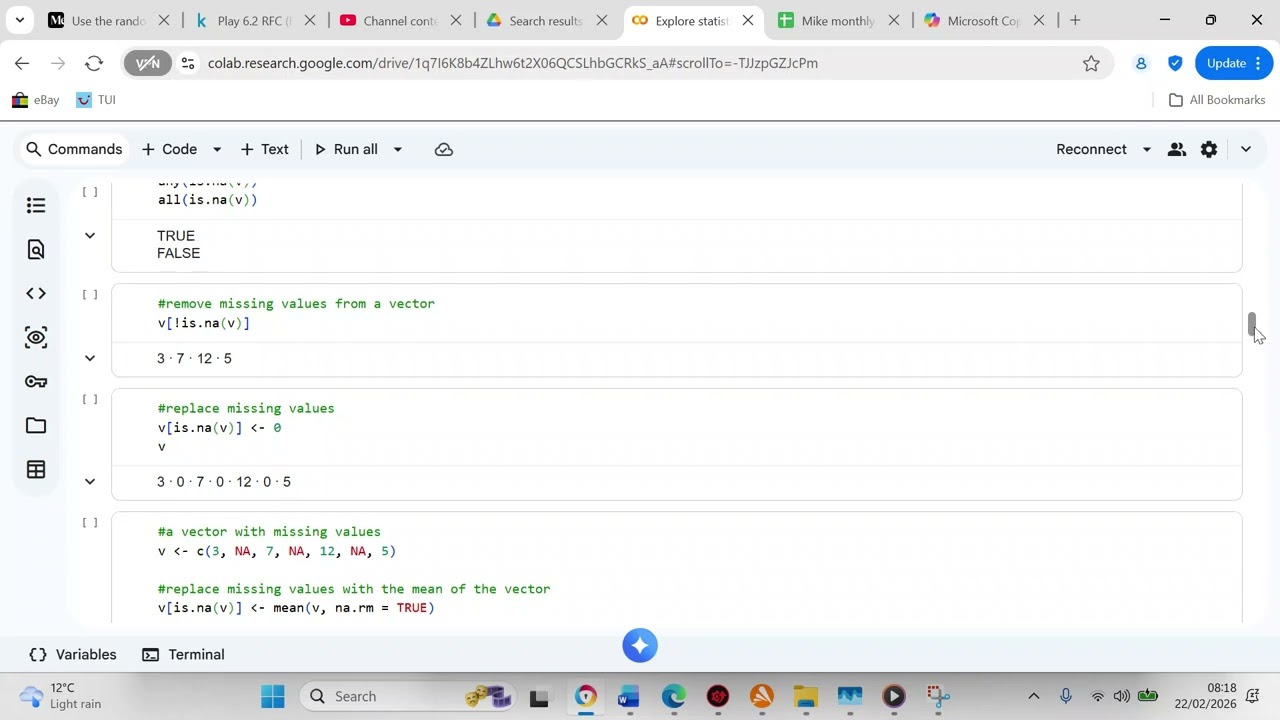
Task: Click the mean(v, na.rm = TRUE) code line
Action: pyautogui.click(x=296, y=608)
